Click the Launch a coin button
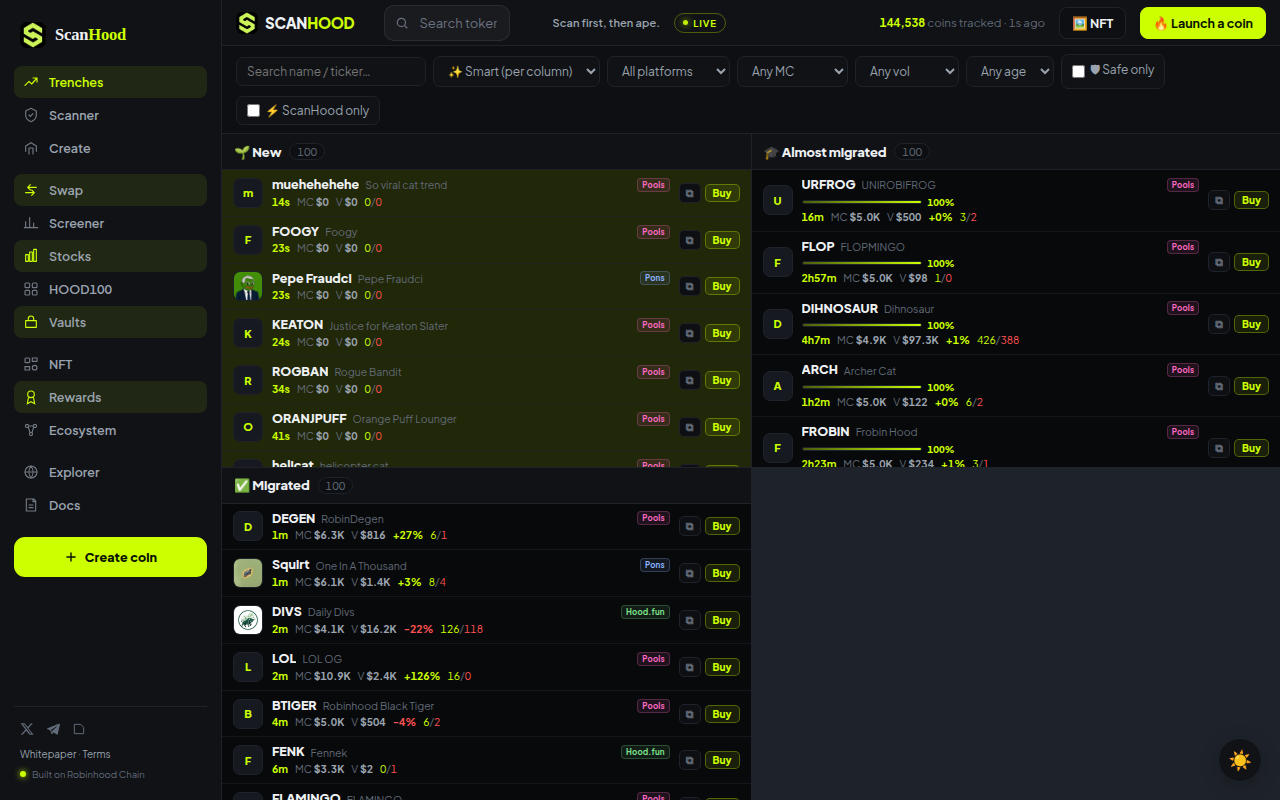 (1203, 23)
